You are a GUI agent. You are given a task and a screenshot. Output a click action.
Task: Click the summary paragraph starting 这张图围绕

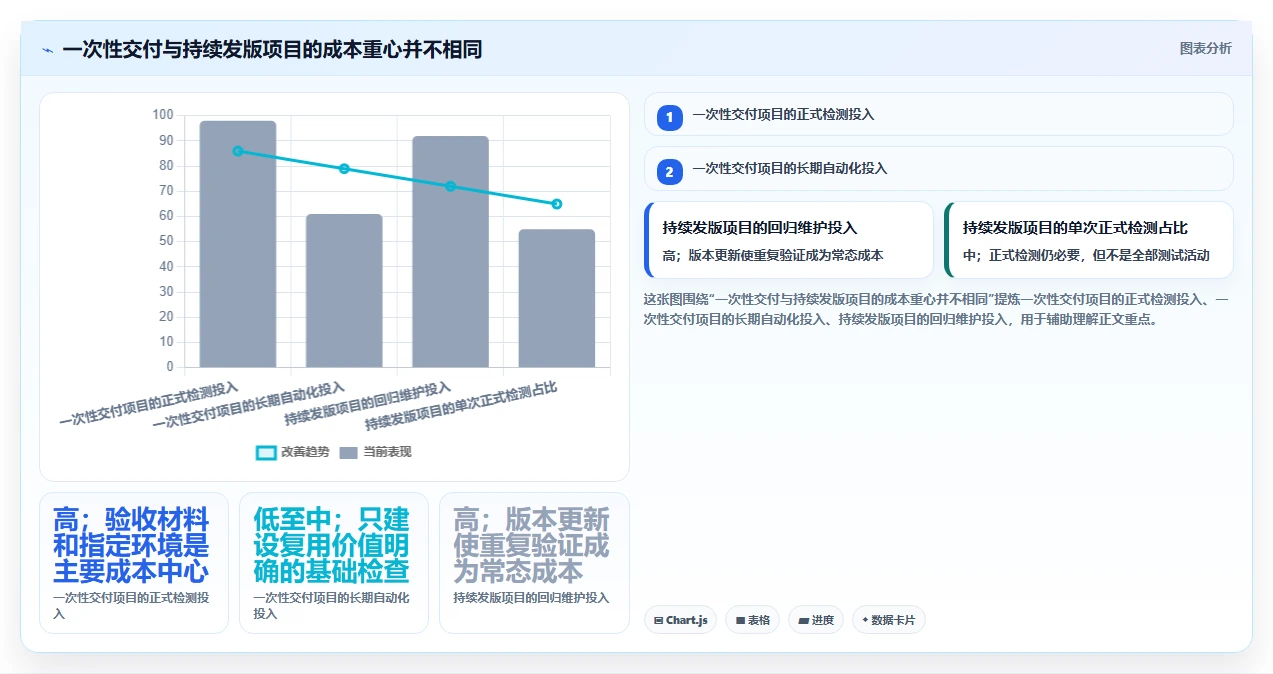pyautogui.click(x=937, y=310)
